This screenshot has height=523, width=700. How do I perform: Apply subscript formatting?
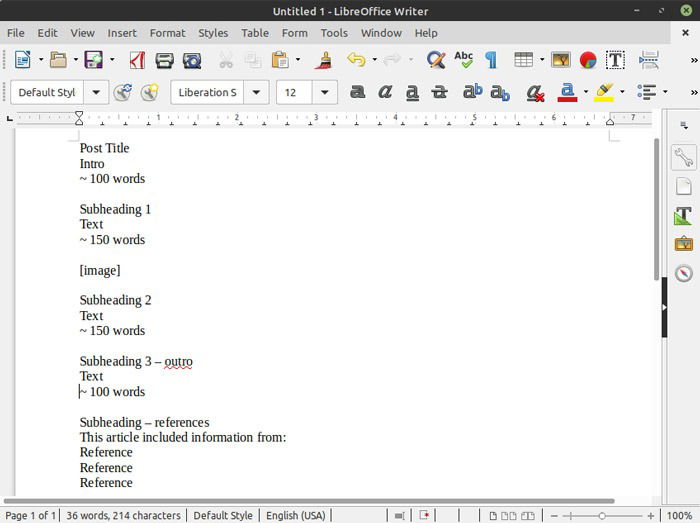pos(500,93)
